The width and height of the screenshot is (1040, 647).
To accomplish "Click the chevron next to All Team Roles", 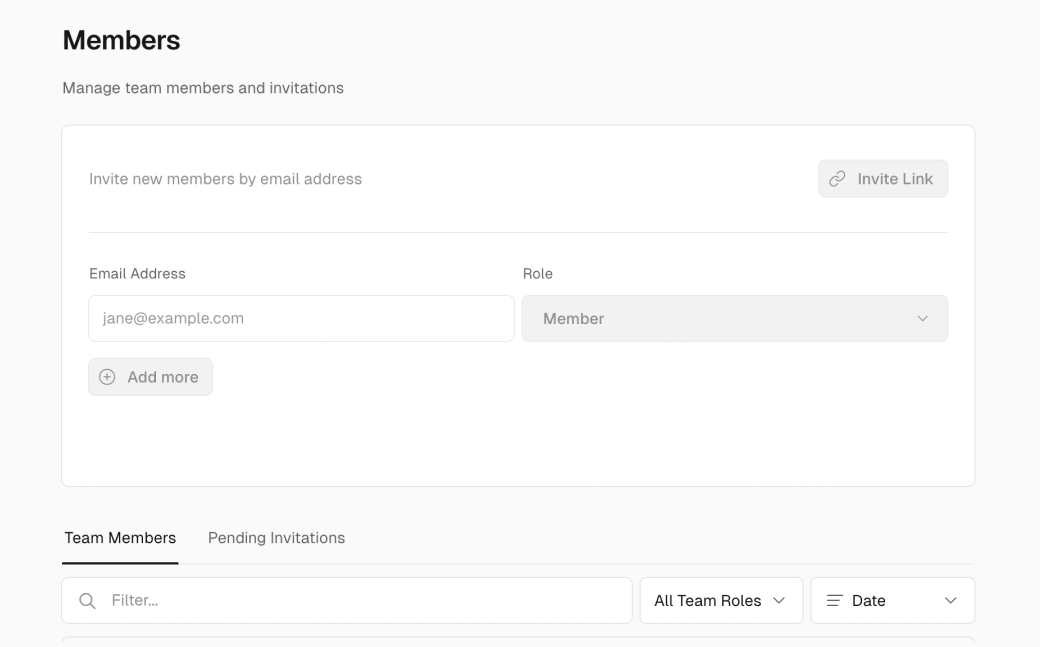I will coord(781,600).
